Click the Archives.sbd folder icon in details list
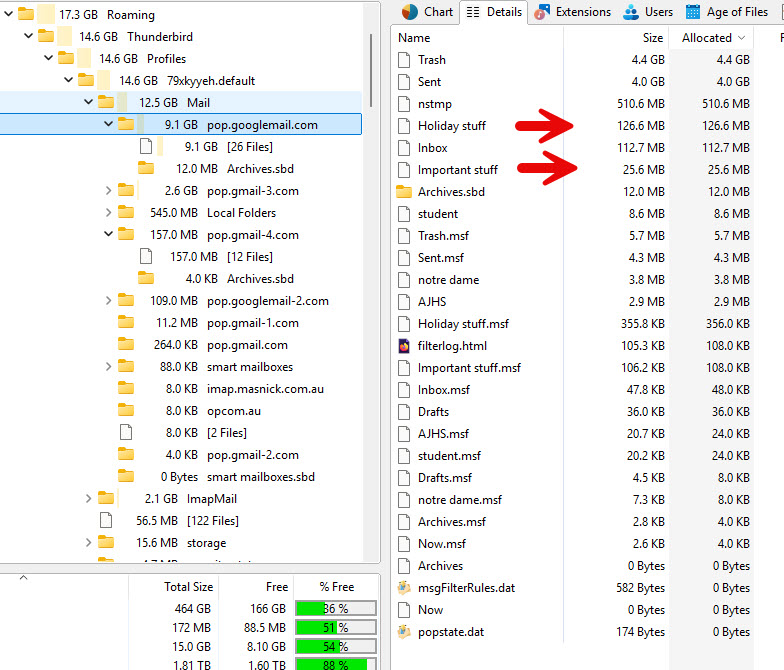 404,192
